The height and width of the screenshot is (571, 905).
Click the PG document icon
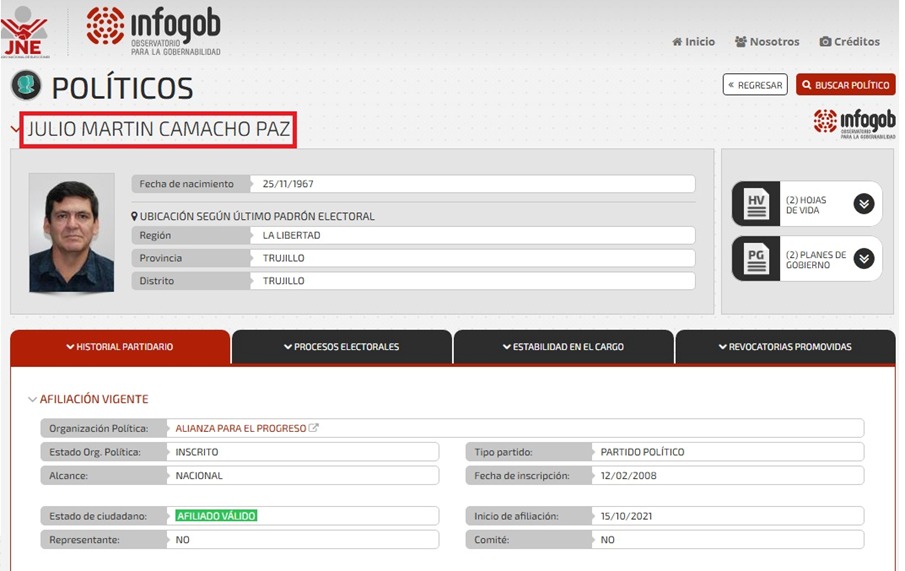758,259
